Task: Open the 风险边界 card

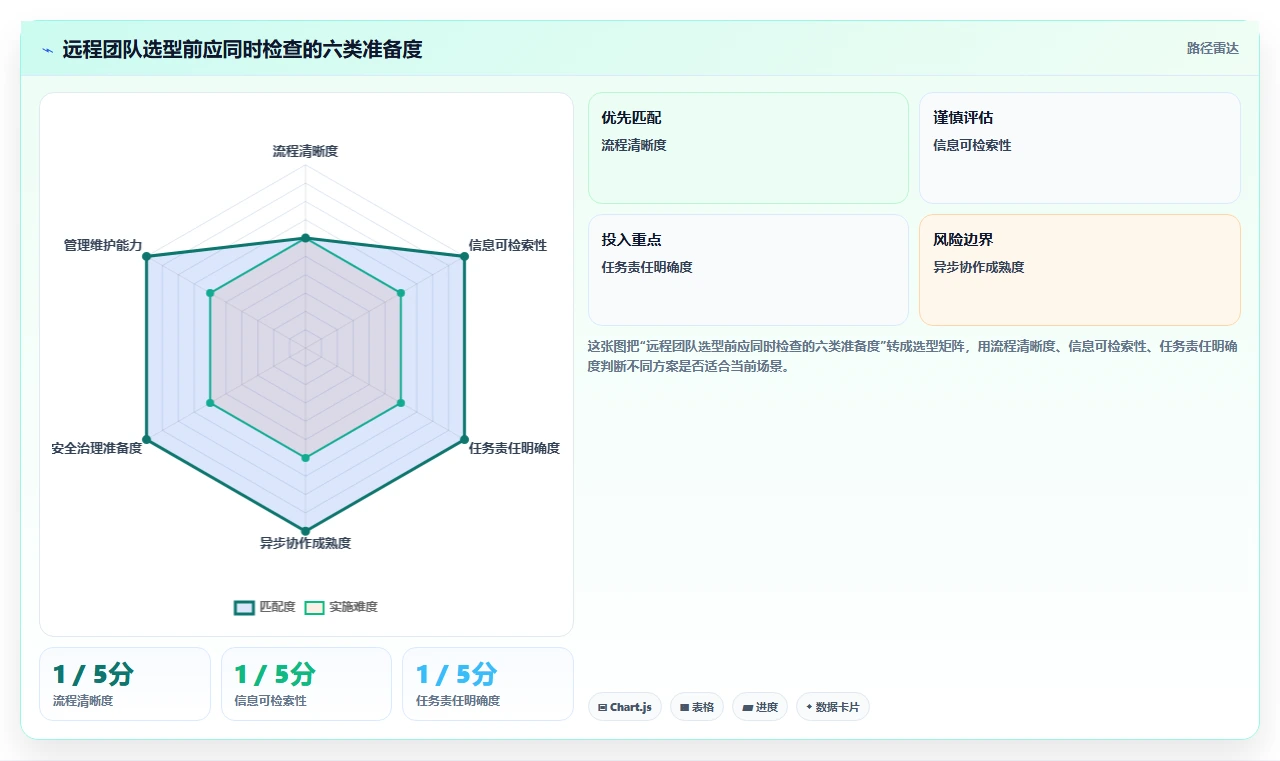Action: (x=1080, y=270)
